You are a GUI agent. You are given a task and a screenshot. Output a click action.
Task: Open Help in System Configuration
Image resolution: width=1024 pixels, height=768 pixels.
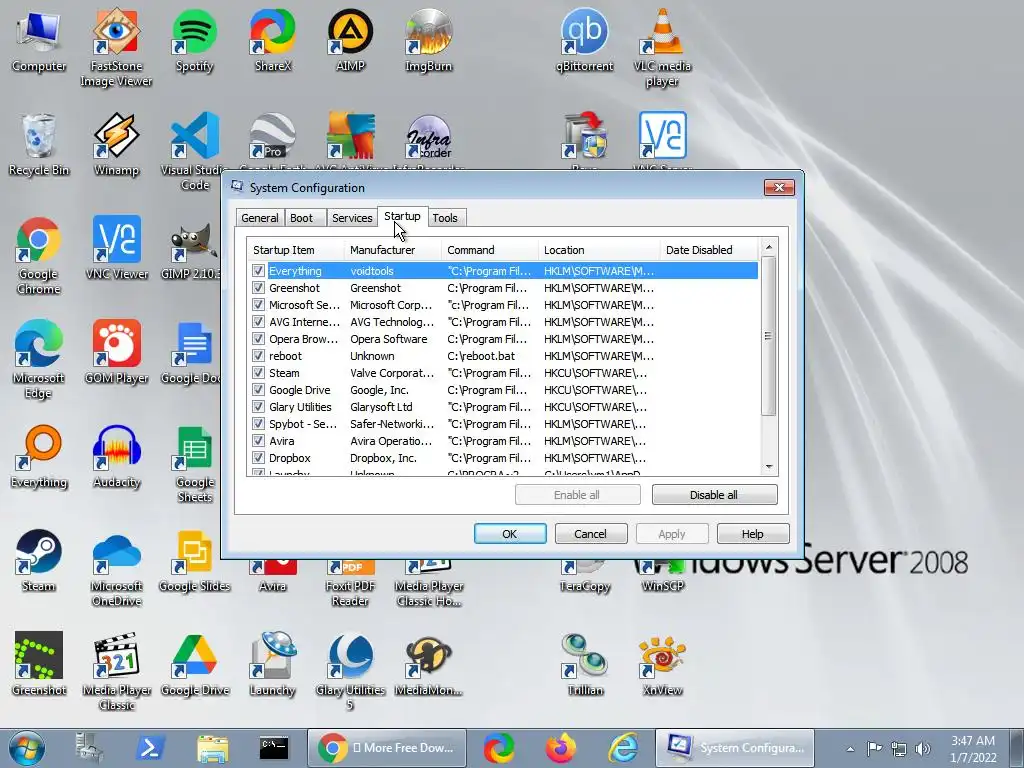[753, 534]
